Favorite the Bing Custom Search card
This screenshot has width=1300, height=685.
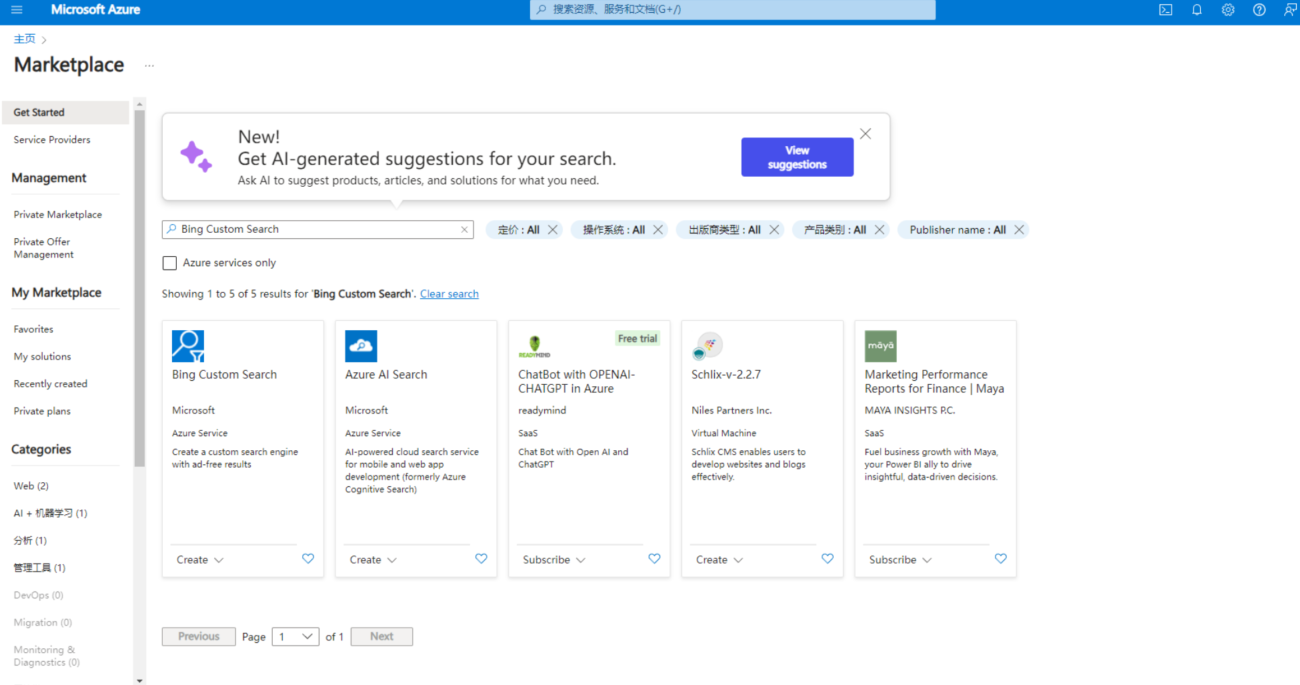tap(308, 559)
